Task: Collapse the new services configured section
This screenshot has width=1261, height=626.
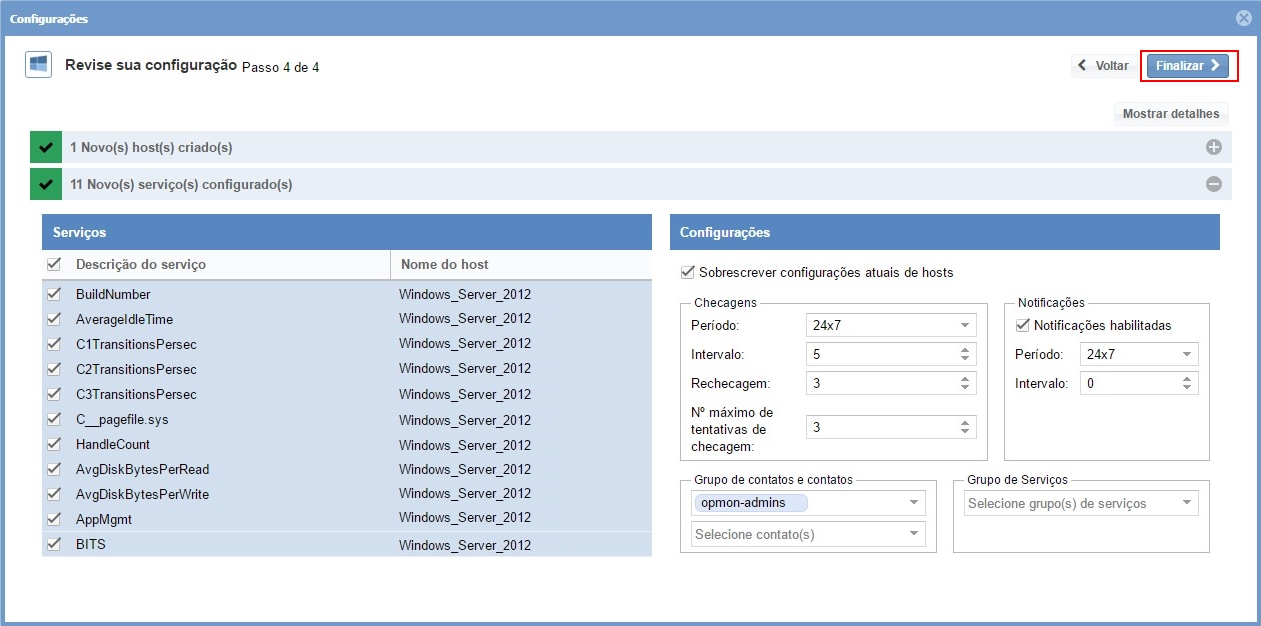Action: tap(1214, 184)
